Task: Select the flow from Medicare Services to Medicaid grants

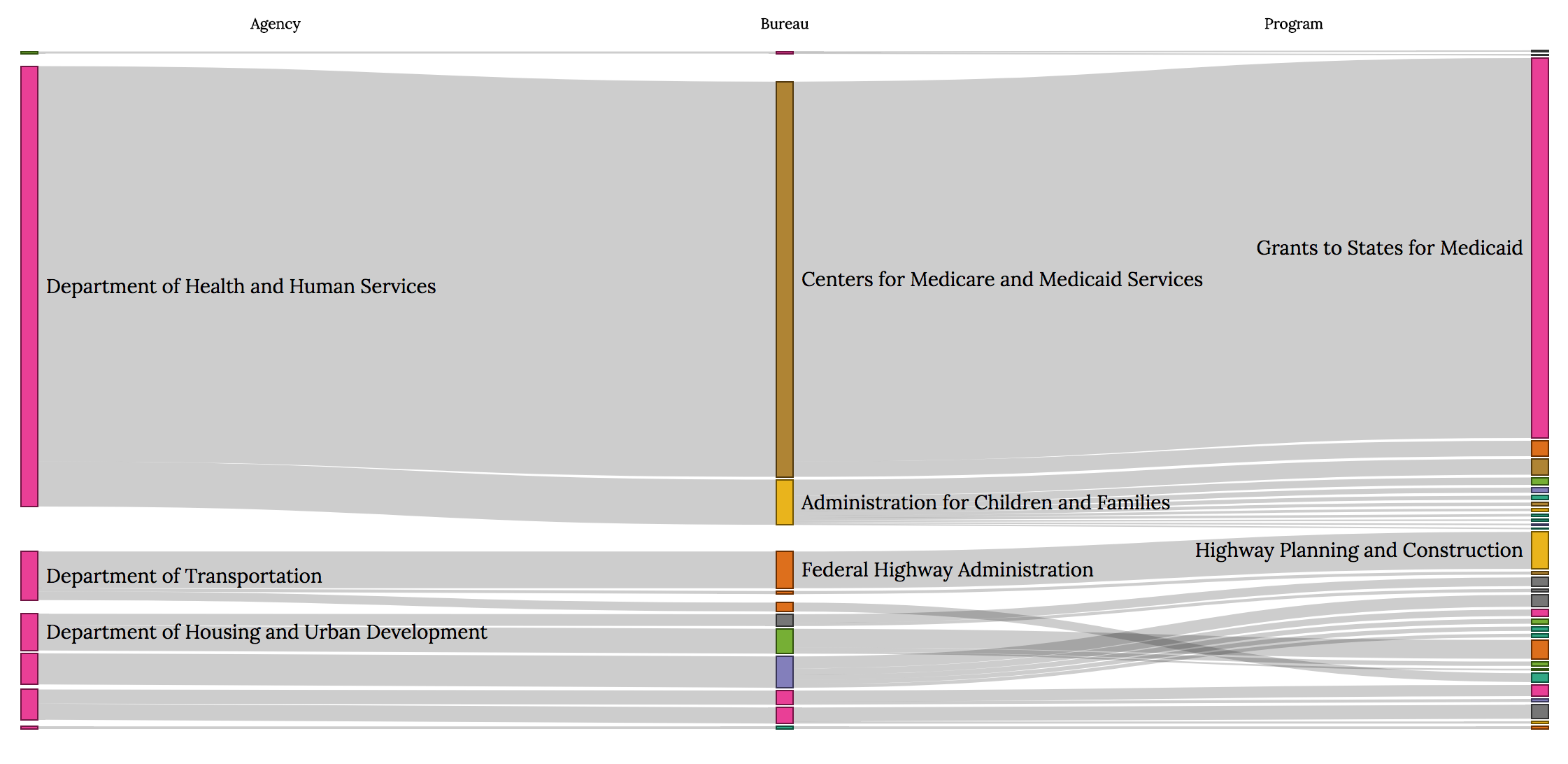Action: tap(1049, 175)
